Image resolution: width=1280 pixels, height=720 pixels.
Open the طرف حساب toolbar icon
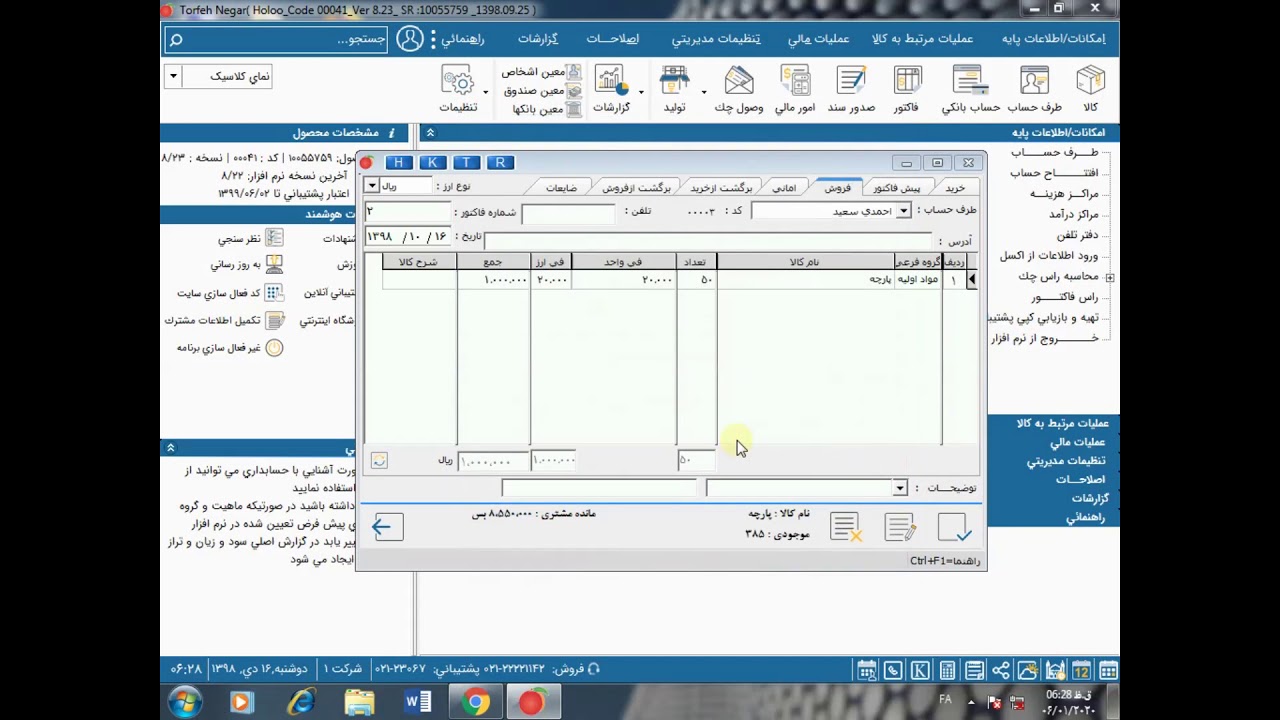click(x=1034, y=88)
